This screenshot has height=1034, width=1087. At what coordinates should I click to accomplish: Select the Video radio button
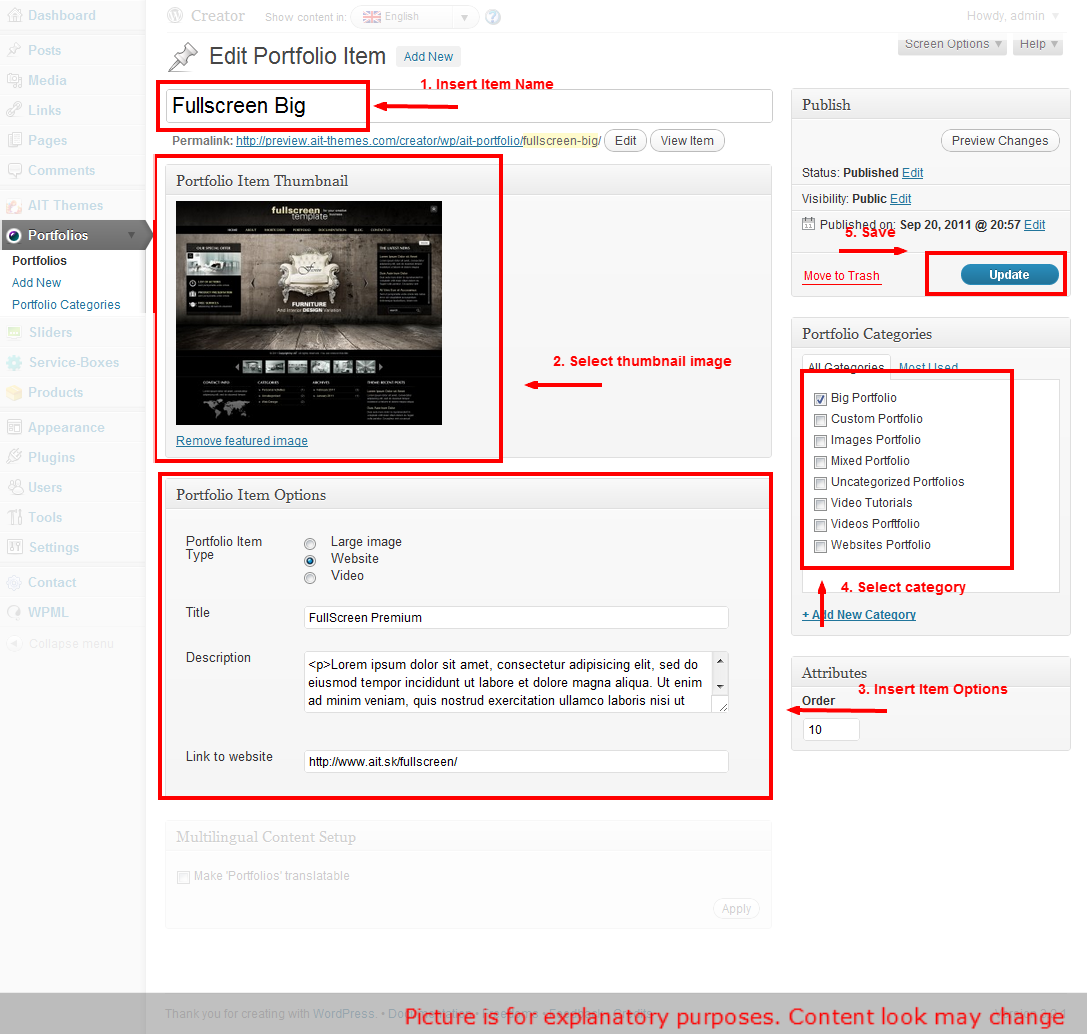[310, 577]
